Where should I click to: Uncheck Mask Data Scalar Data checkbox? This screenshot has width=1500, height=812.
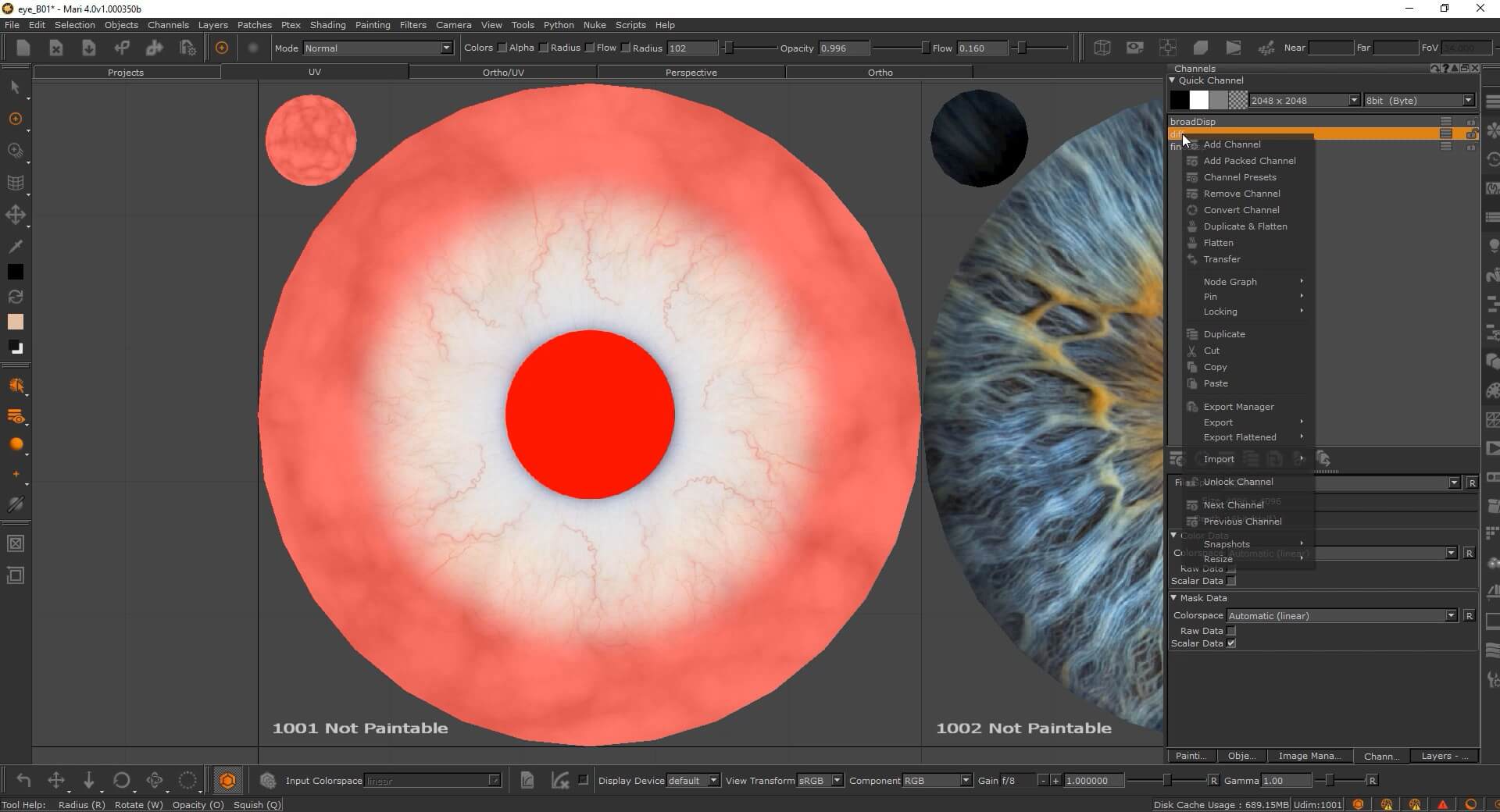coord(1231,643)
